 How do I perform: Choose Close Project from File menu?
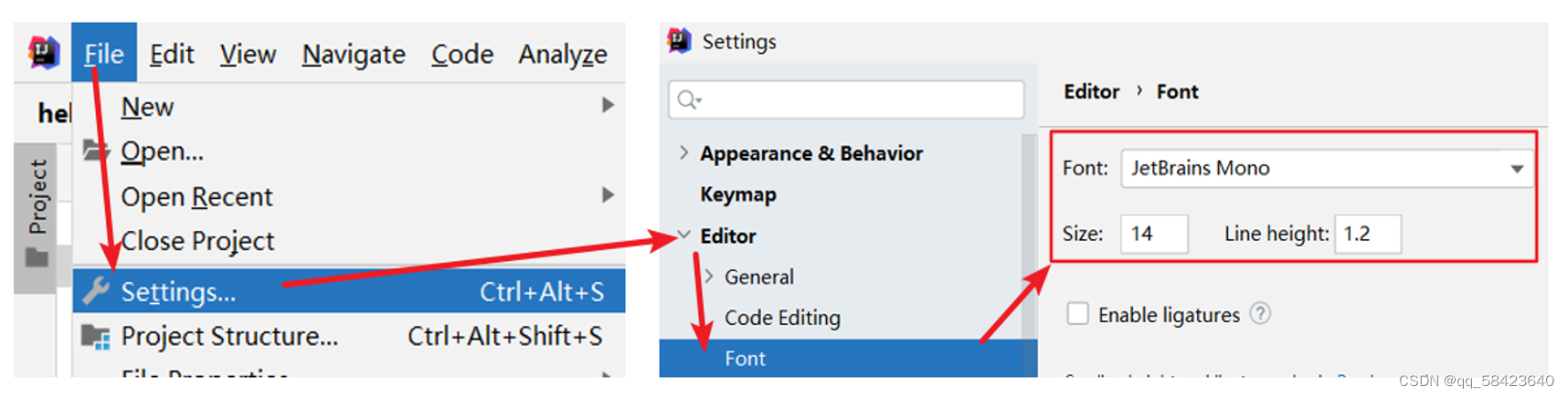pyautogui.click(x=197, y=241)
